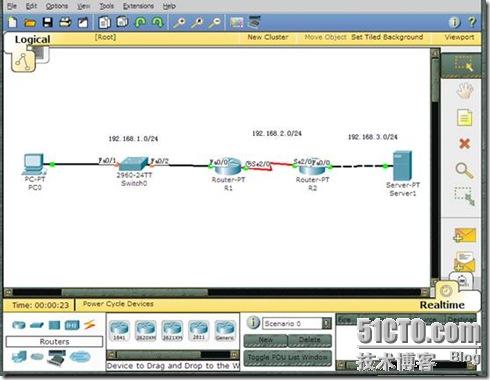This screenshot has width=490, height=380.
Task: Click Toggle PDU List Window
Action: point(288,357)
